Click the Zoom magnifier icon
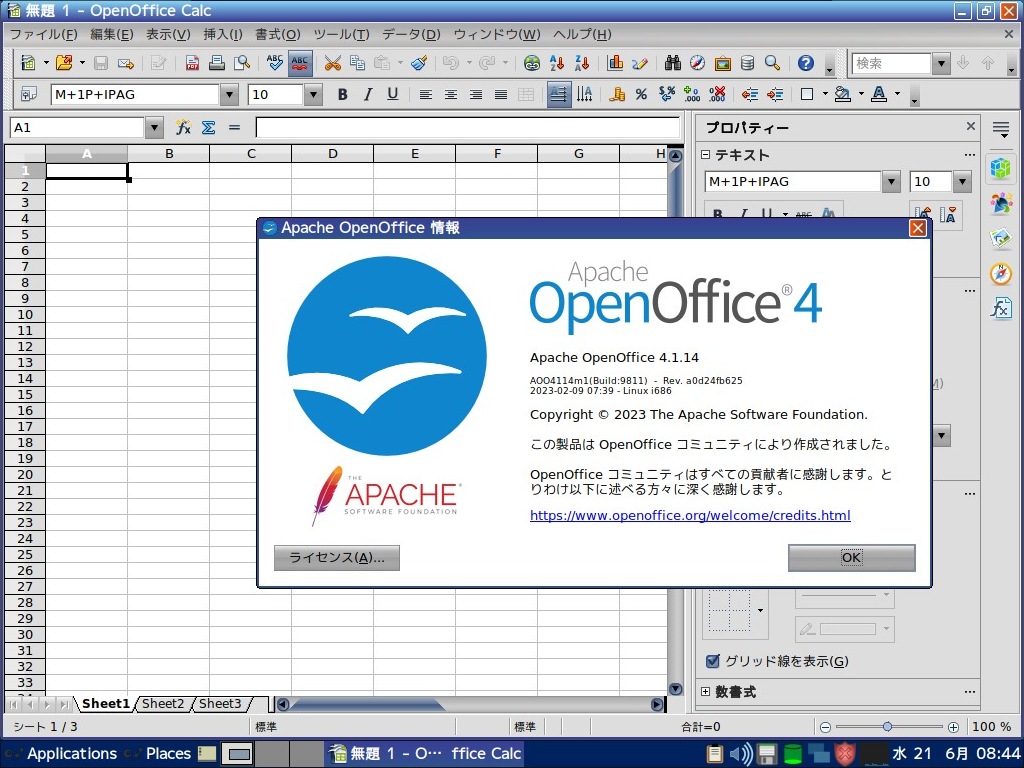Viewport: 1024px width, 768px height. click(x=773, y=63)
